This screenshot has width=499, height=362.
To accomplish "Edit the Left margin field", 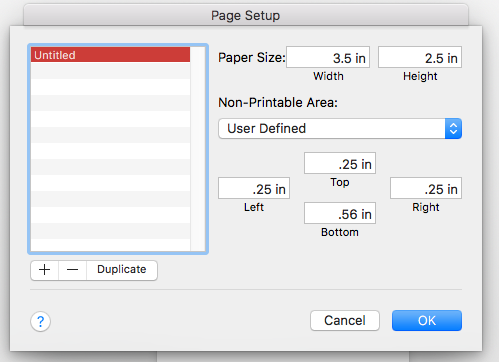I will [254, 188].
